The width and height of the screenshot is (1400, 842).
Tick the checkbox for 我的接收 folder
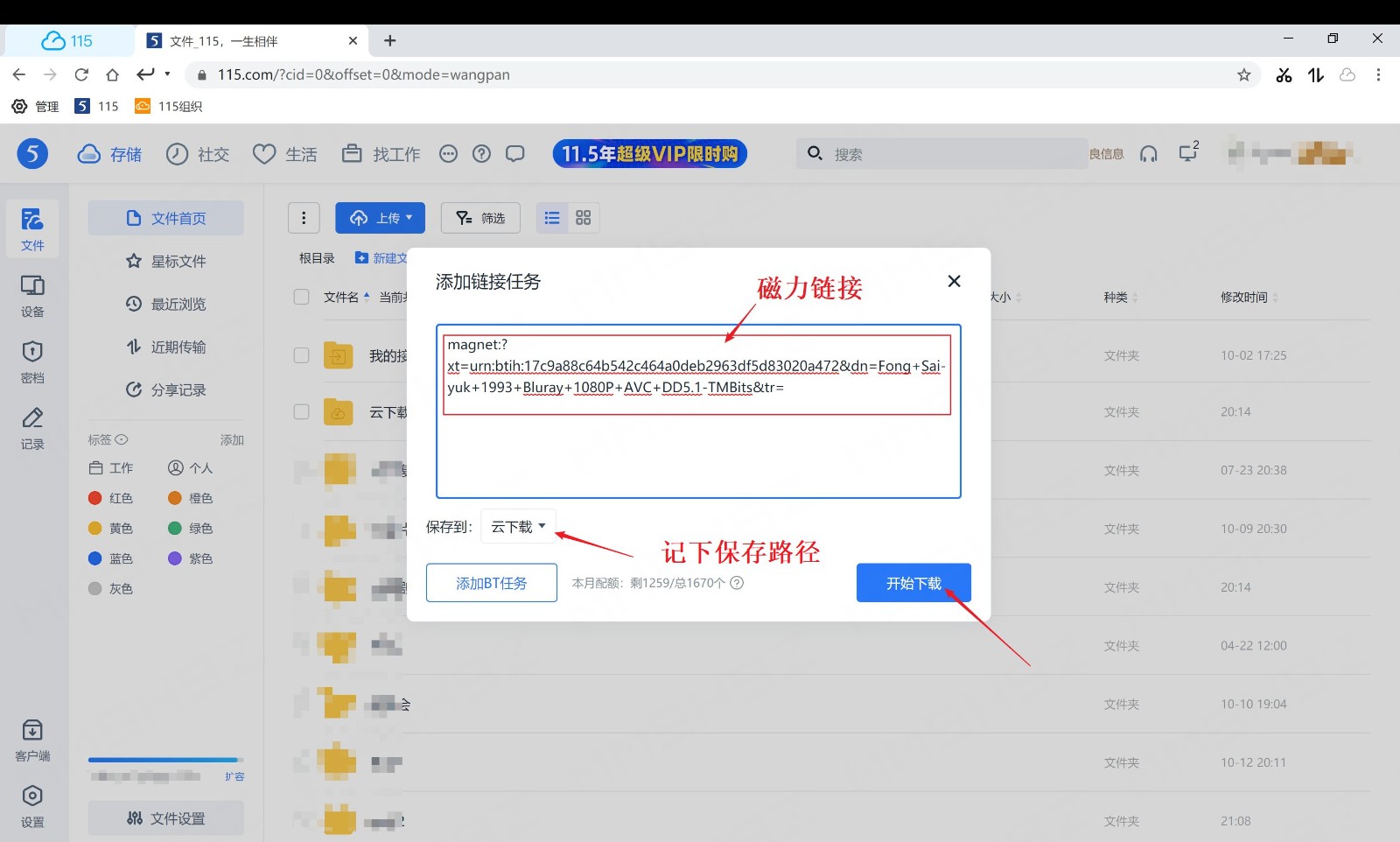tap(302, 355)
